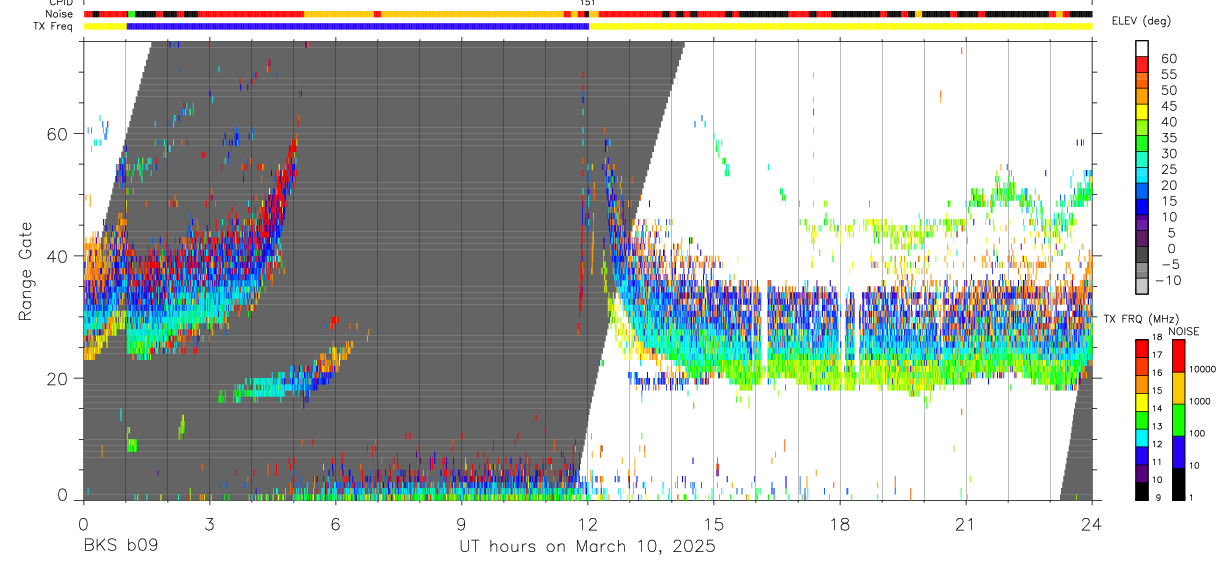Click the '18' tick on the time axis
The height and width of the screenshot is (567, 1228).
point(840,523)
